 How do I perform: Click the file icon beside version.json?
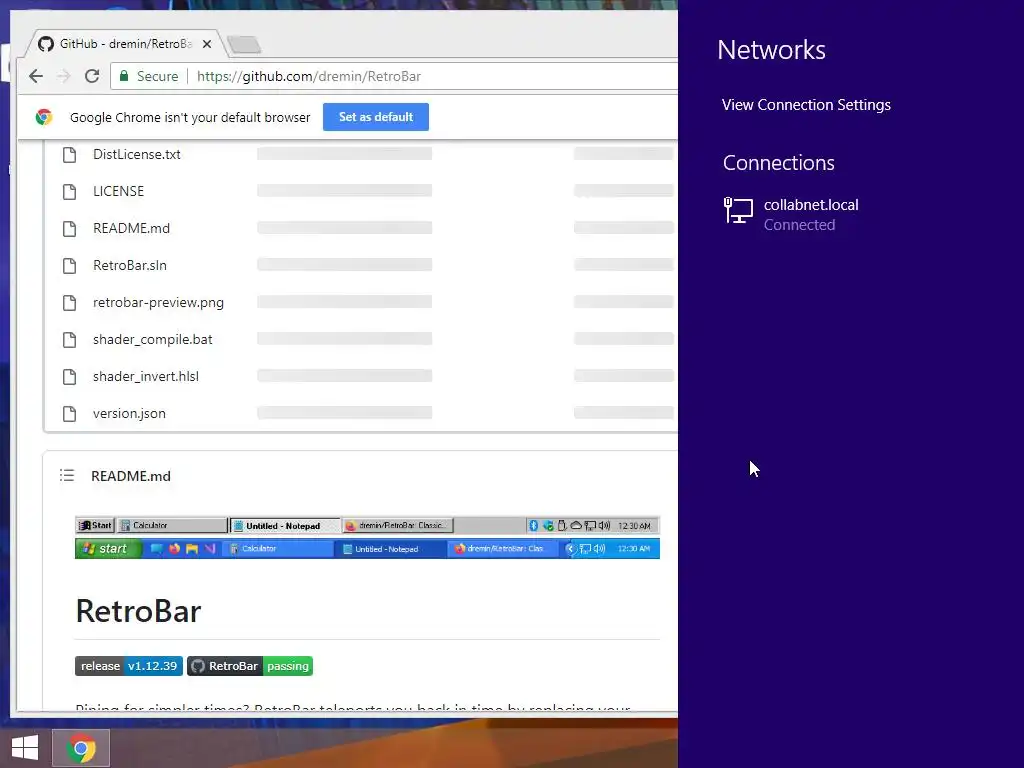click(x=69, y=414)
